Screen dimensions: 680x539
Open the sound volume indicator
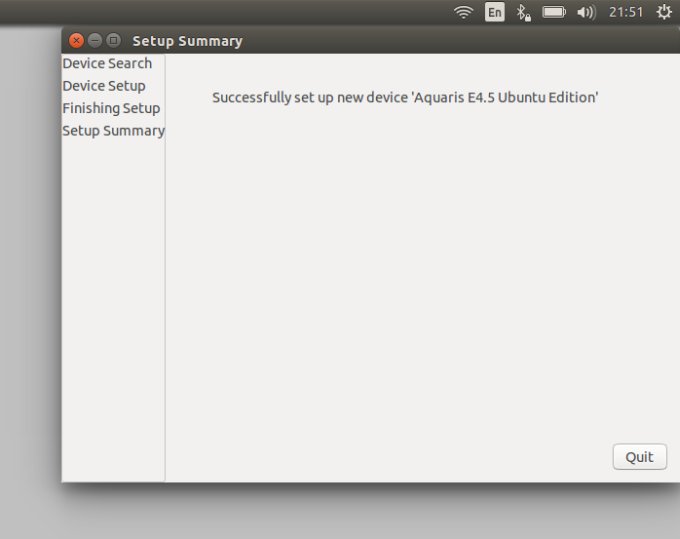(x=586, y=12)
